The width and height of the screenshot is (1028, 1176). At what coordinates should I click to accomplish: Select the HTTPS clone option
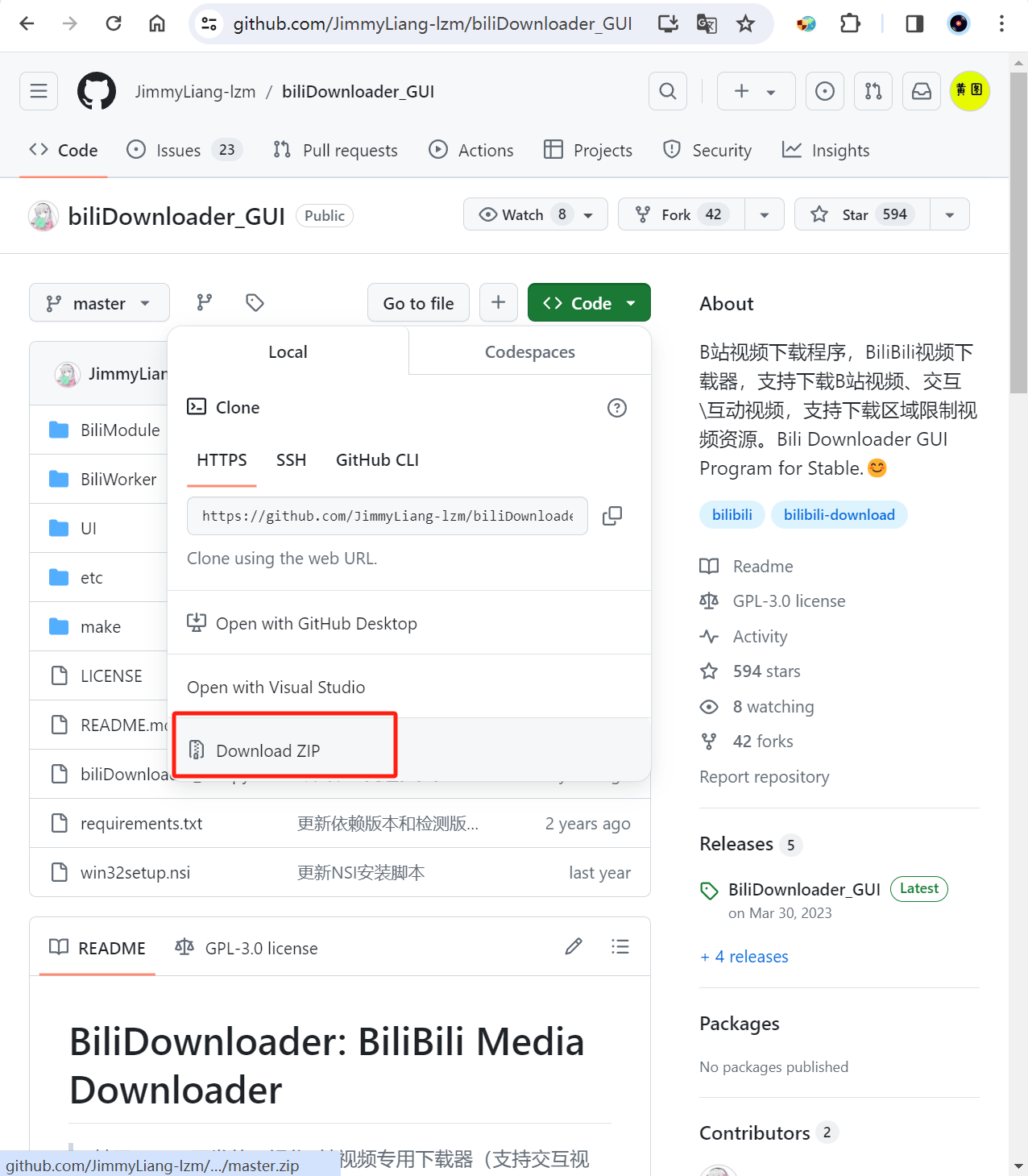222,460
